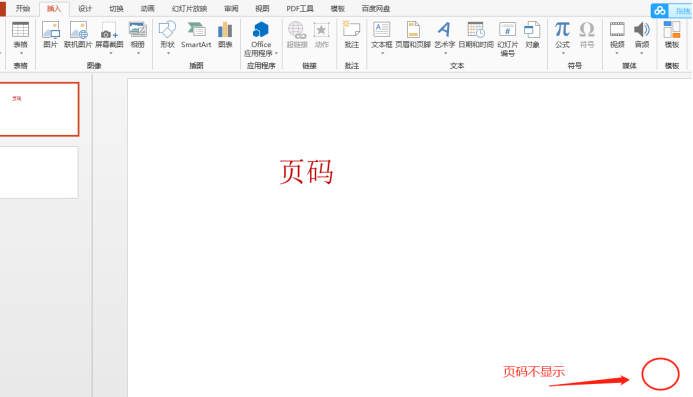Insert 艺术字 WordArt

[x=444, y=34]
